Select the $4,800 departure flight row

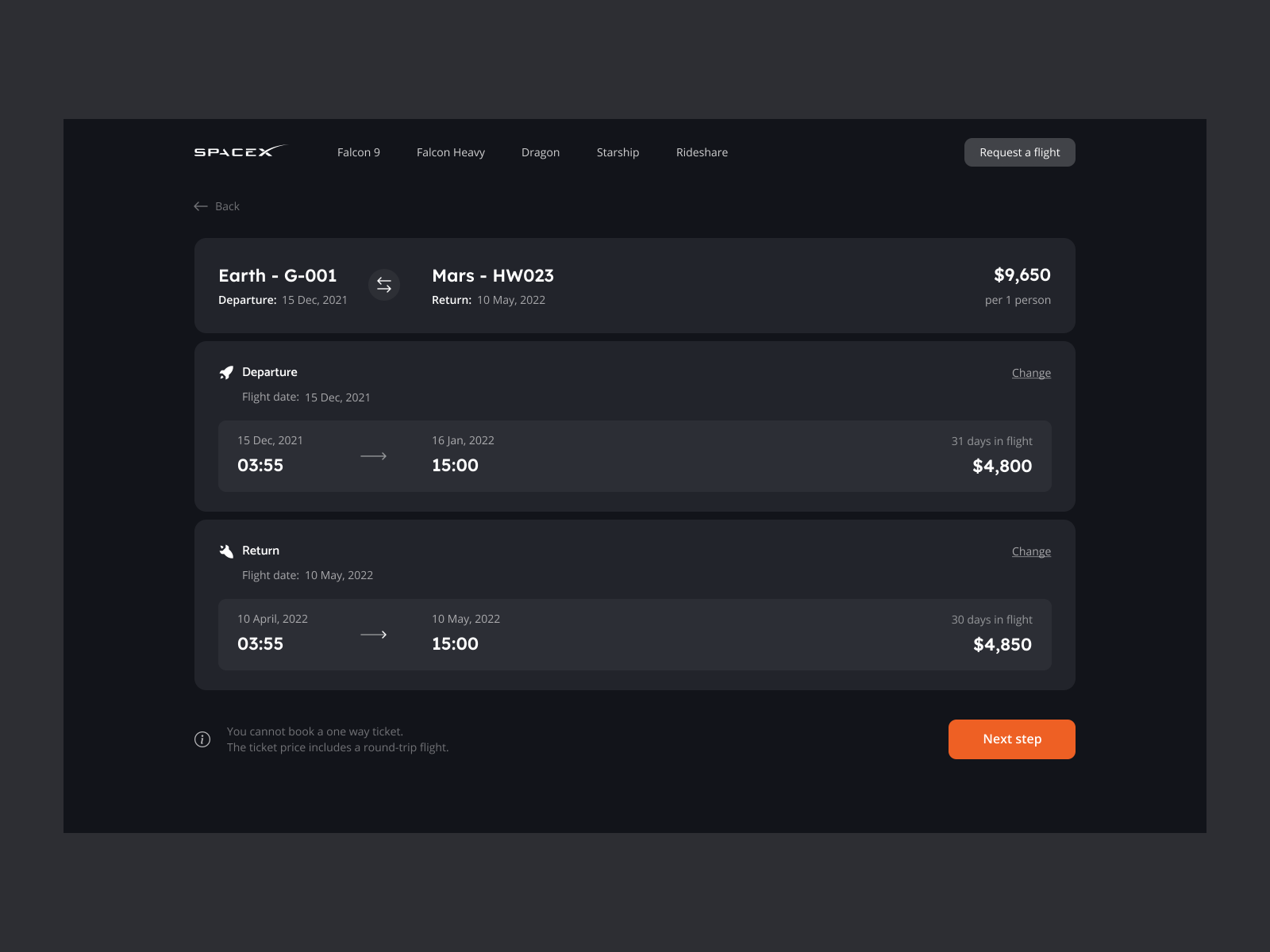635,456
